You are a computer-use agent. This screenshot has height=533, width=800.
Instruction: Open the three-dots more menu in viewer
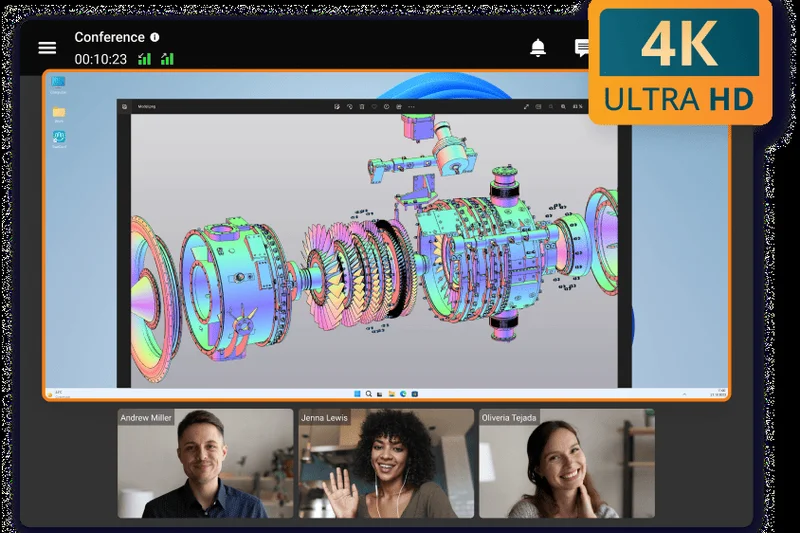[x=411, y=106]
